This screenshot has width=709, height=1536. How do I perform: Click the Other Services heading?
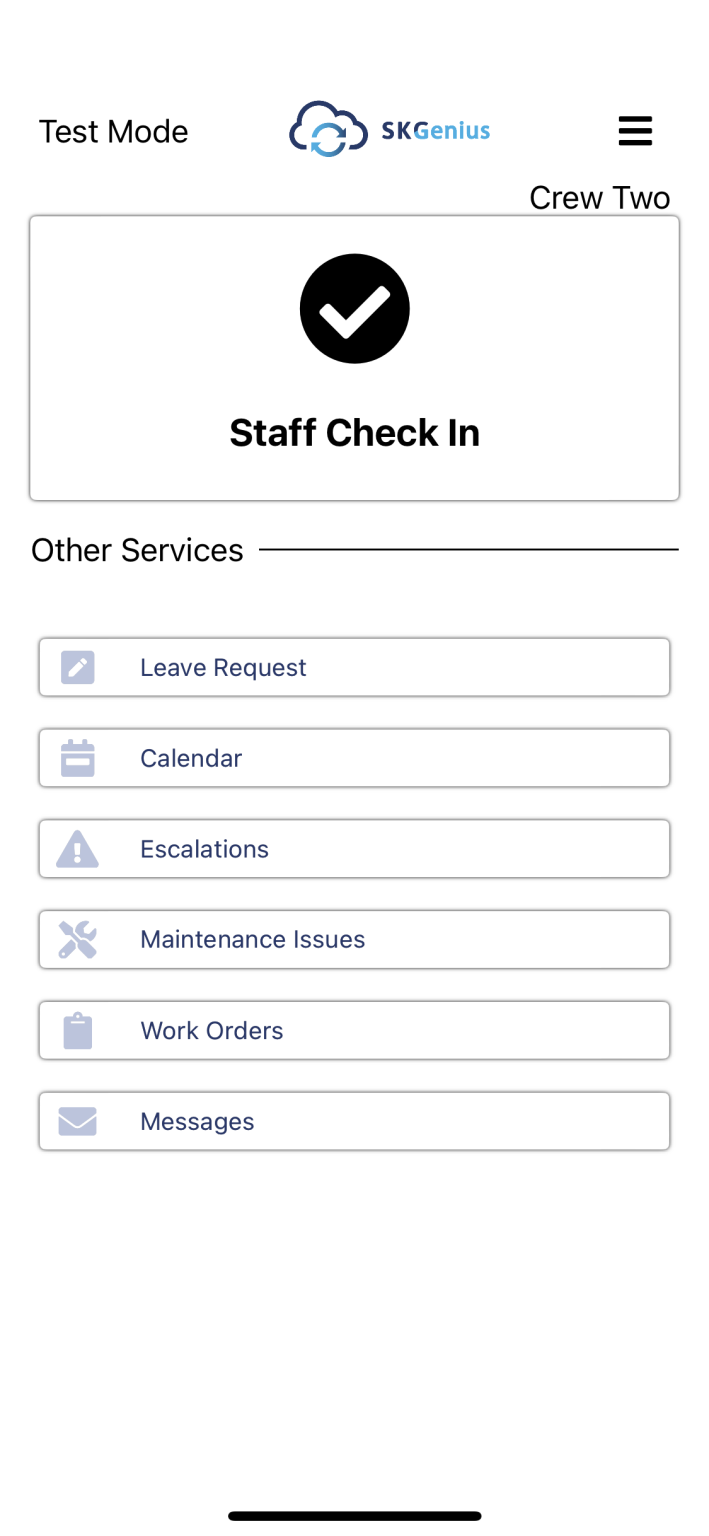point(137,550)
